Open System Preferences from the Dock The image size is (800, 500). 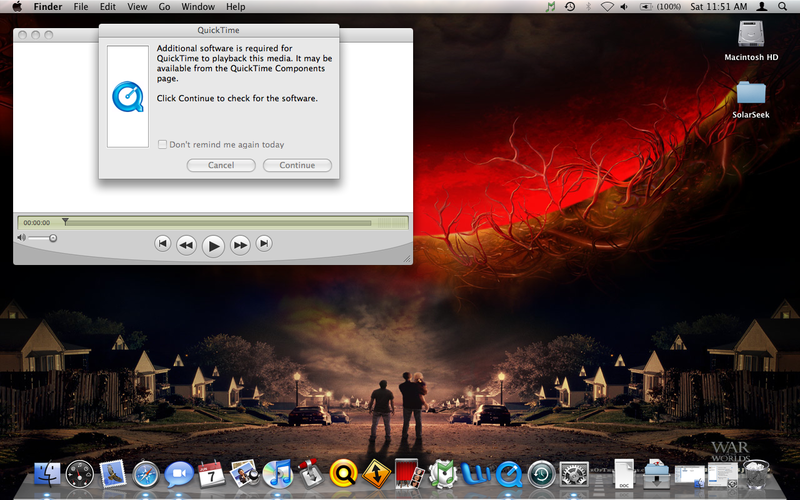(574, 474)
